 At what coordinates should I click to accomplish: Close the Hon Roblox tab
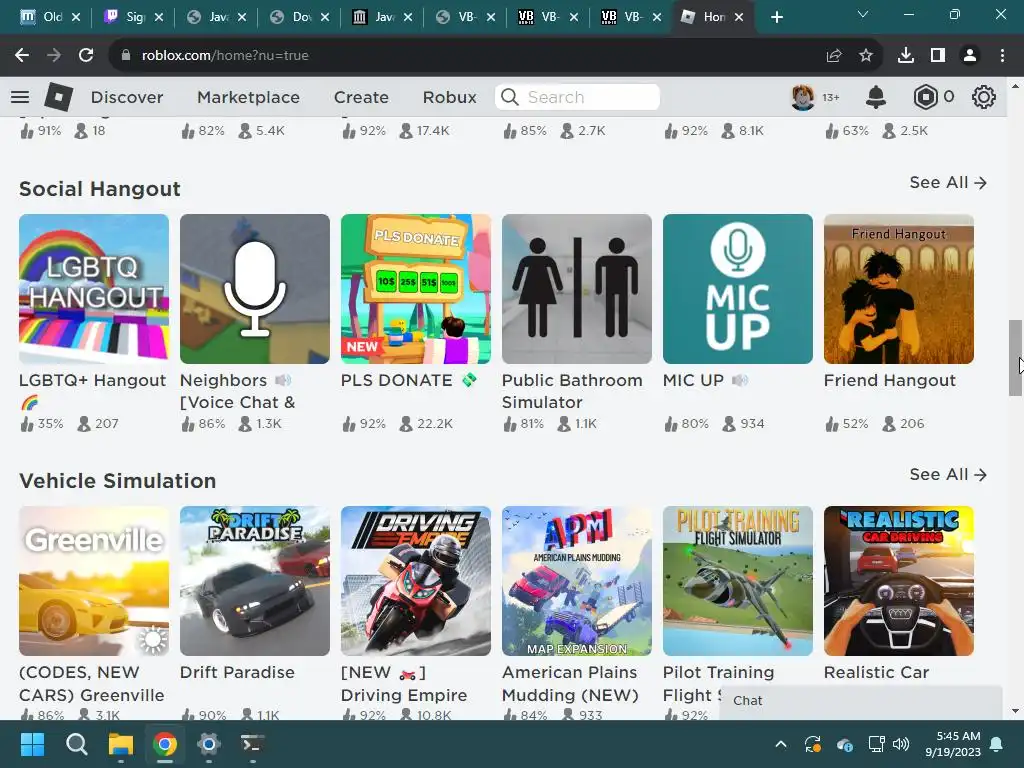point(739,17)
